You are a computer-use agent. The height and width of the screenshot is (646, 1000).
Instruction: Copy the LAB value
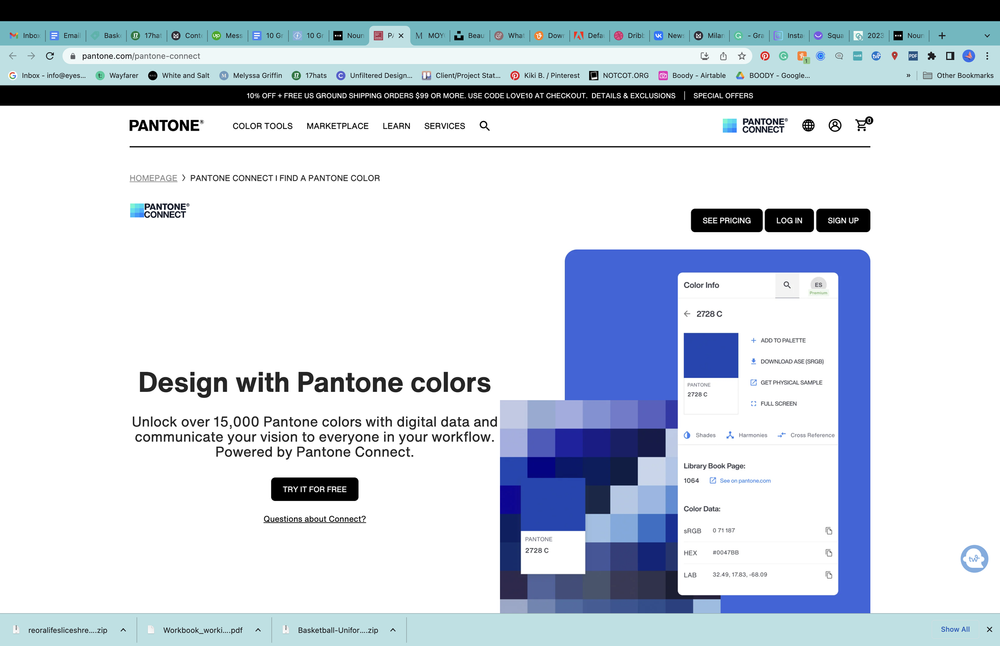point(828,575)
